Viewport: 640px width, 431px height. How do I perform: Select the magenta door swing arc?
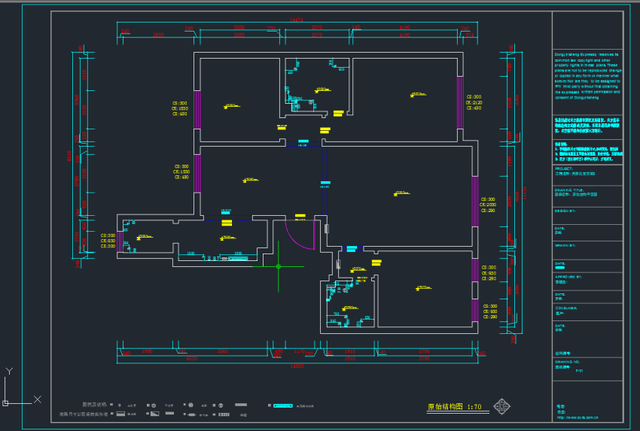(x=300, y=235)
